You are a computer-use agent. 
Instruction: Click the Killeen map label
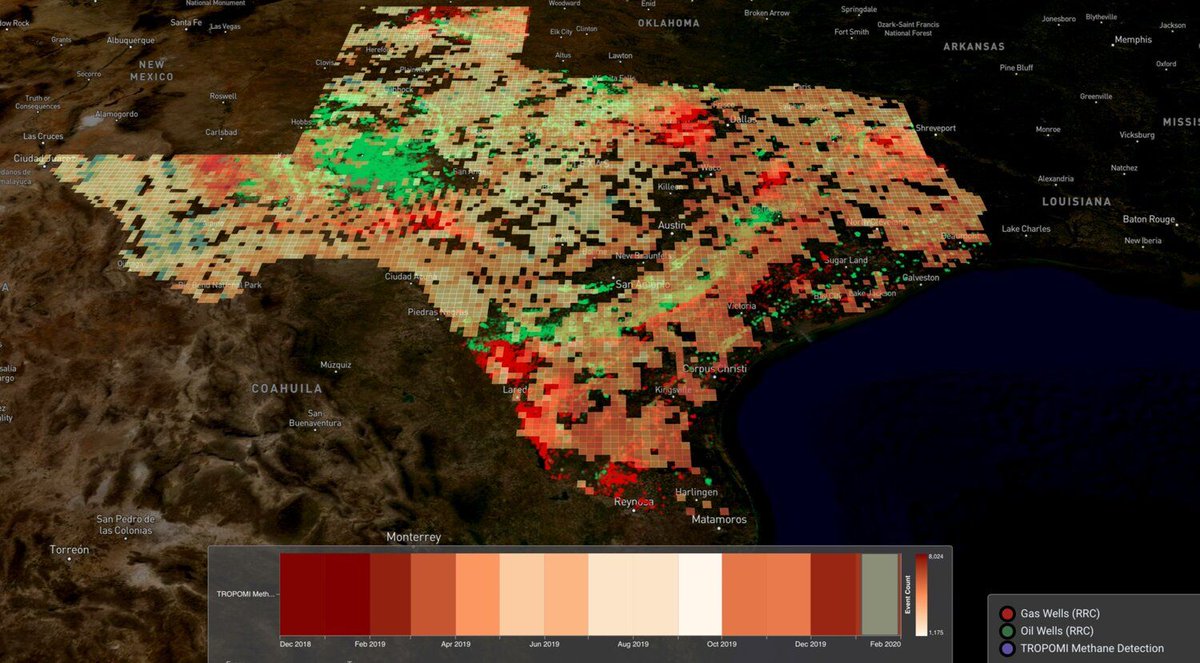[x=670, y=187]
